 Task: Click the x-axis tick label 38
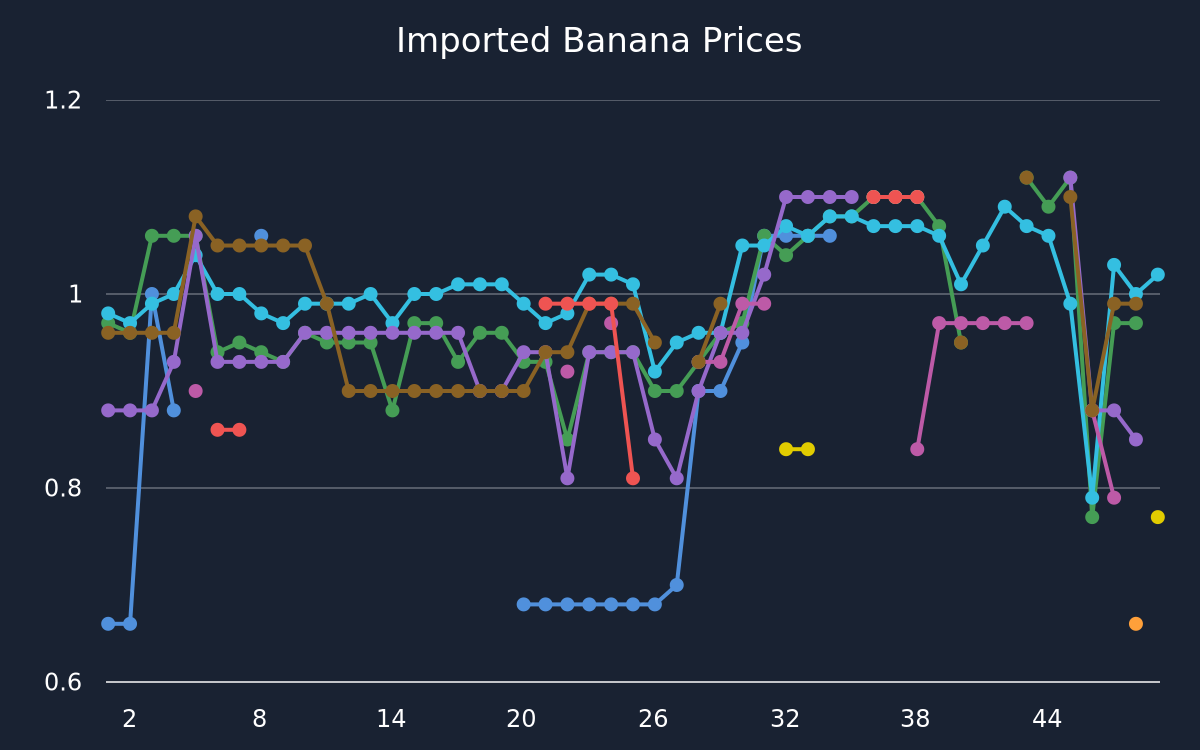916,719
